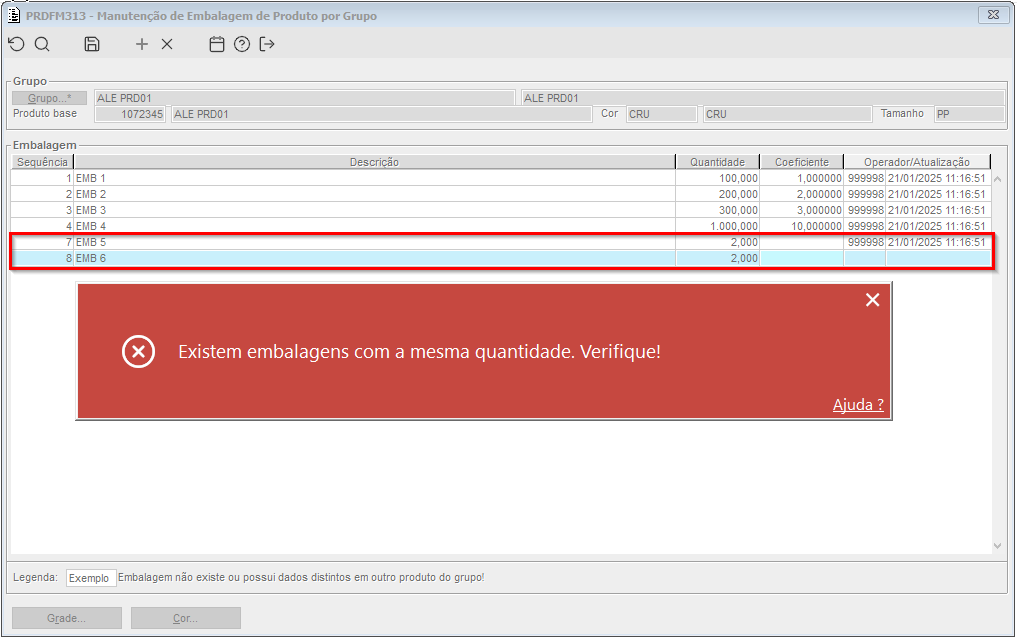Dismiss the red error message with X

coord(872,300)
